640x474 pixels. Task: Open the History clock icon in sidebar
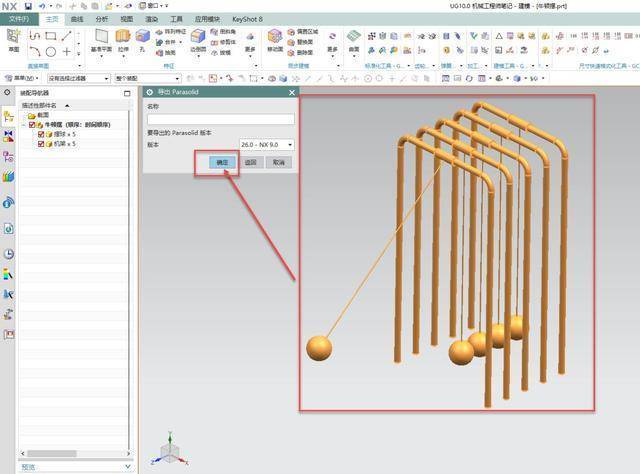9,254
